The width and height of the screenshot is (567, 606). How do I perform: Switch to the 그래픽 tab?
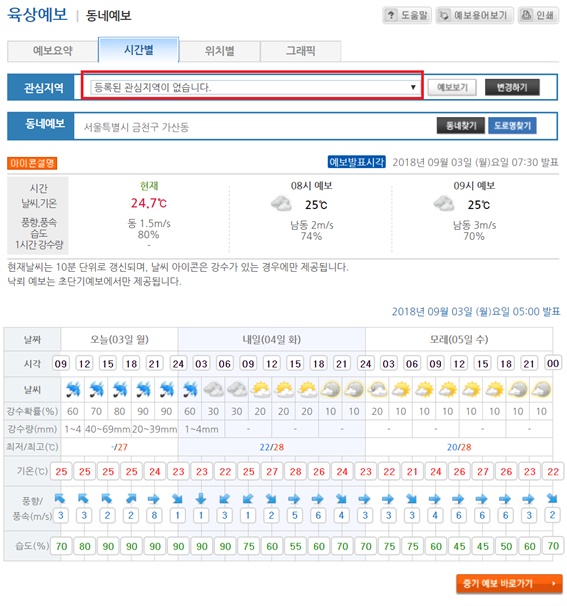[x=301, y=51]
